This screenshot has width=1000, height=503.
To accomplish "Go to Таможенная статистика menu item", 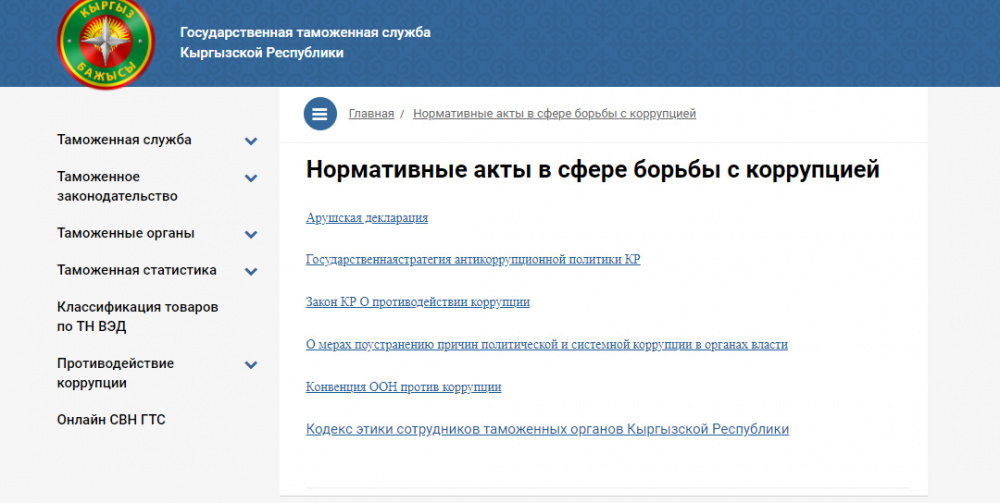I will (x=137, y=270).
